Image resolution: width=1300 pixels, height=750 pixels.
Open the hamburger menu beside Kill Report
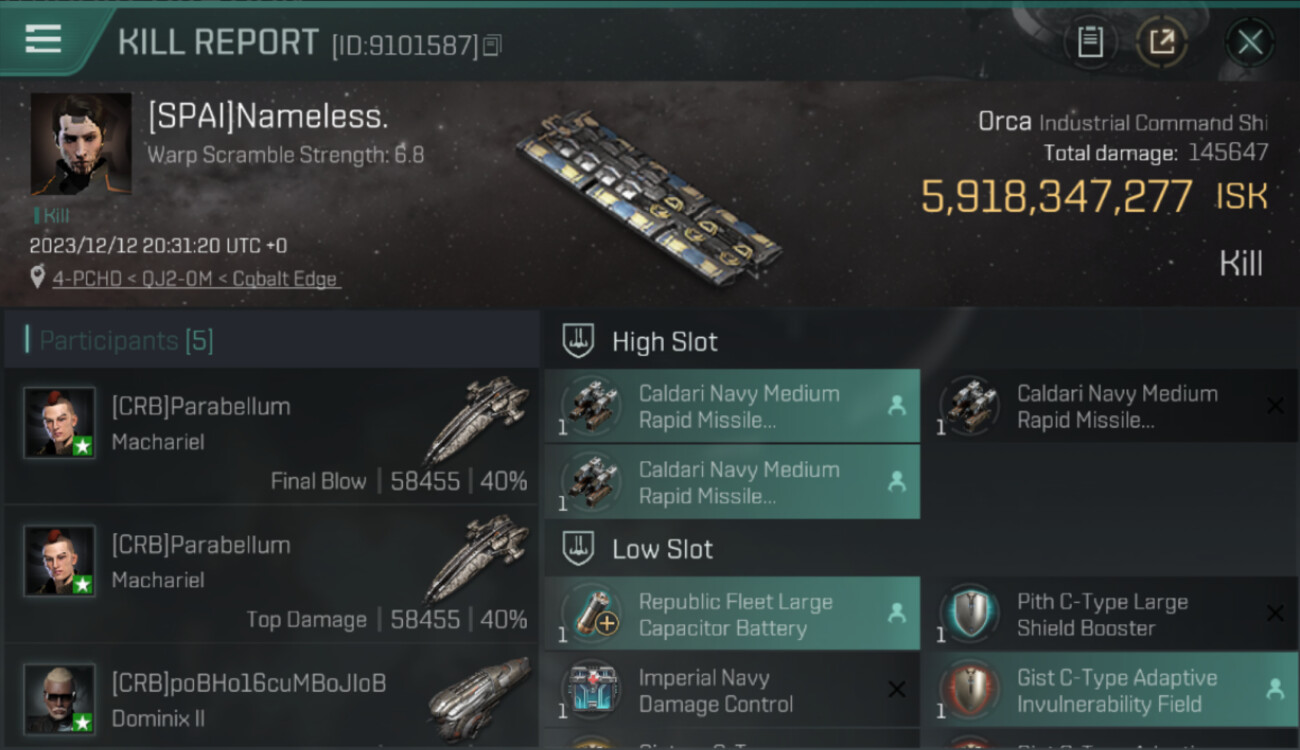(43, 39)
